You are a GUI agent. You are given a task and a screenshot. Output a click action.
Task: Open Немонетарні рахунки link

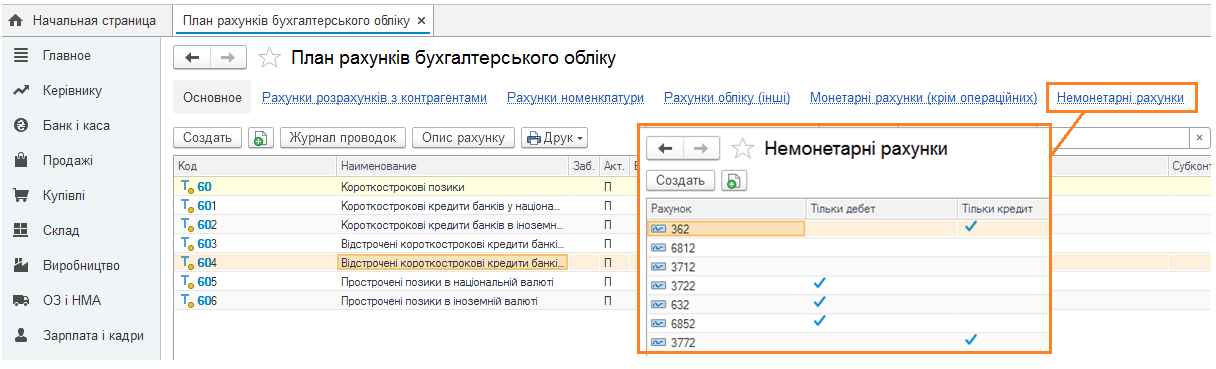point(1120,98)
